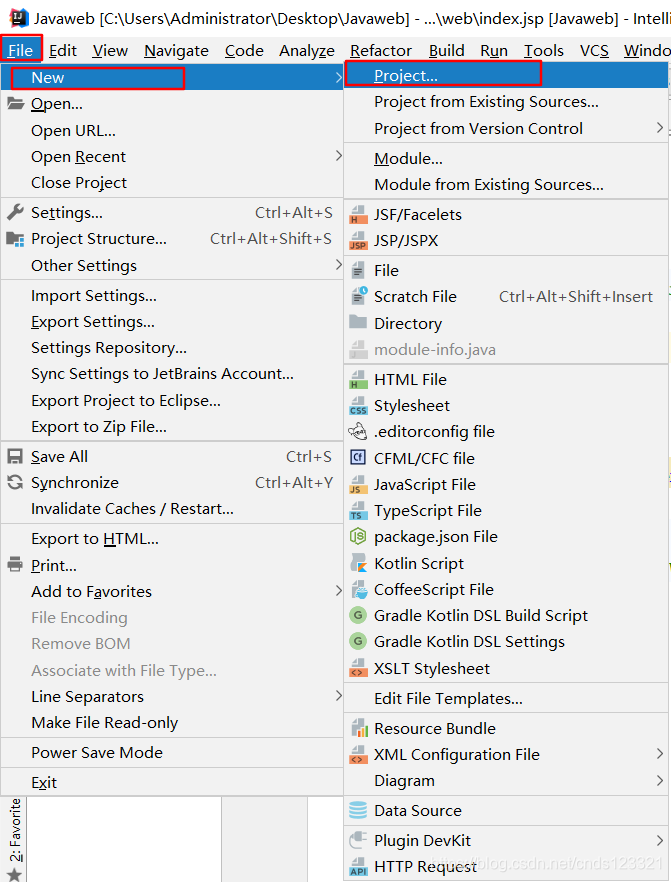The image size is (671, 882).
Task: Select Edit File Templates...
Action: (x=506, y=698)
